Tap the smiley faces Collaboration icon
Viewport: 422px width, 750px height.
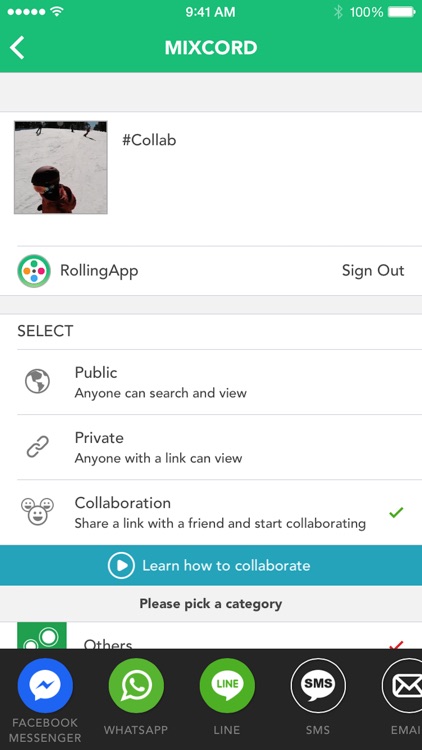coord(37,511)
